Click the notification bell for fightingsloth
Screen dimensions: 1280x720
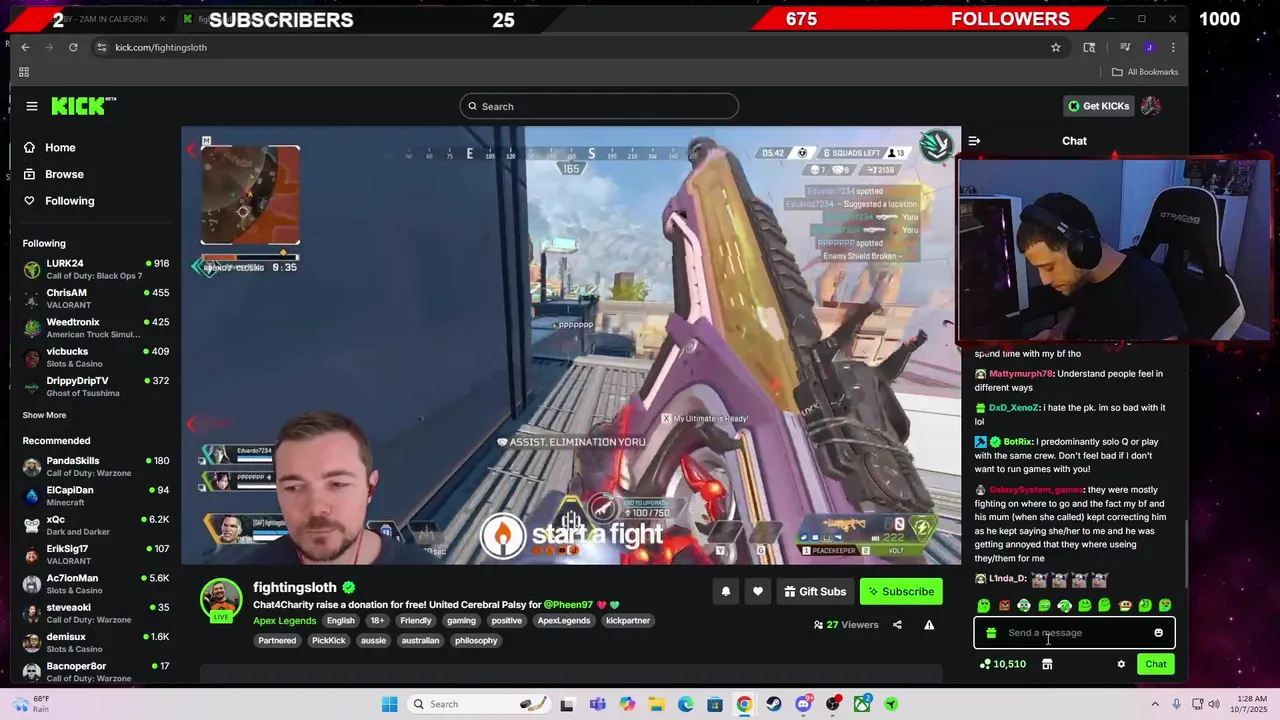726,591
